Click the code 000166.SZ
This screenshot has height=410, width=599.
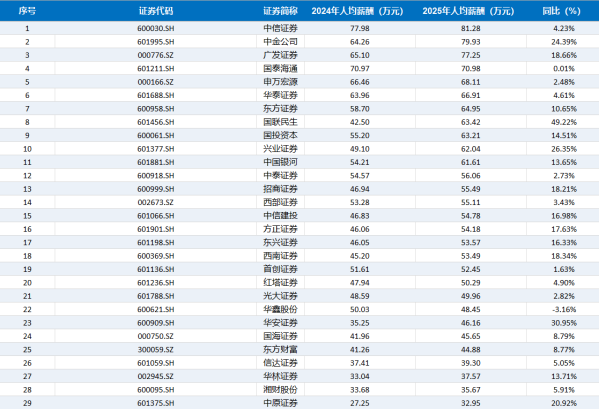pos(156,82)
